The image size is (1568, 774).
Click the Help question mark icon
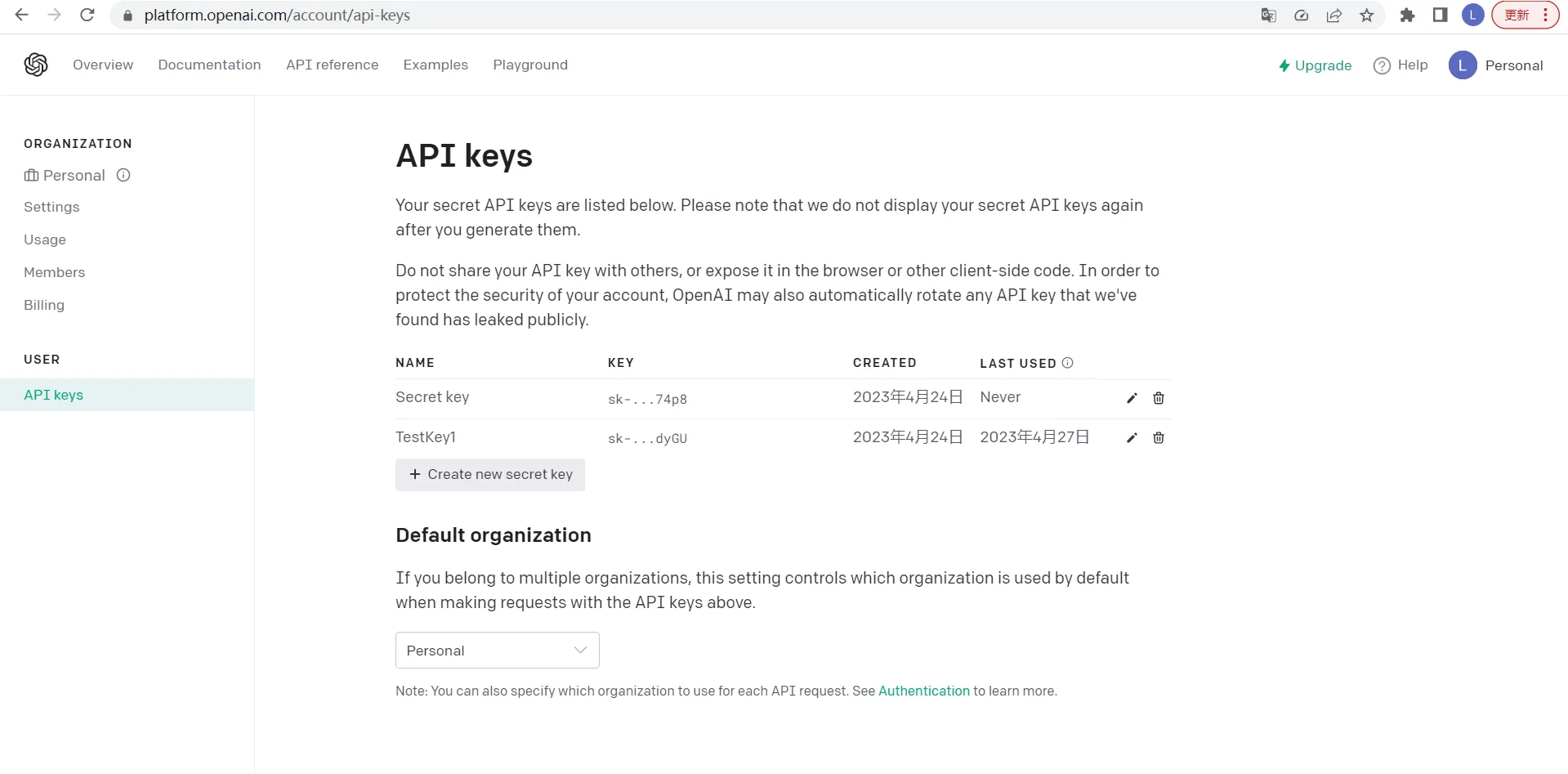click(x=1382, y=65)
